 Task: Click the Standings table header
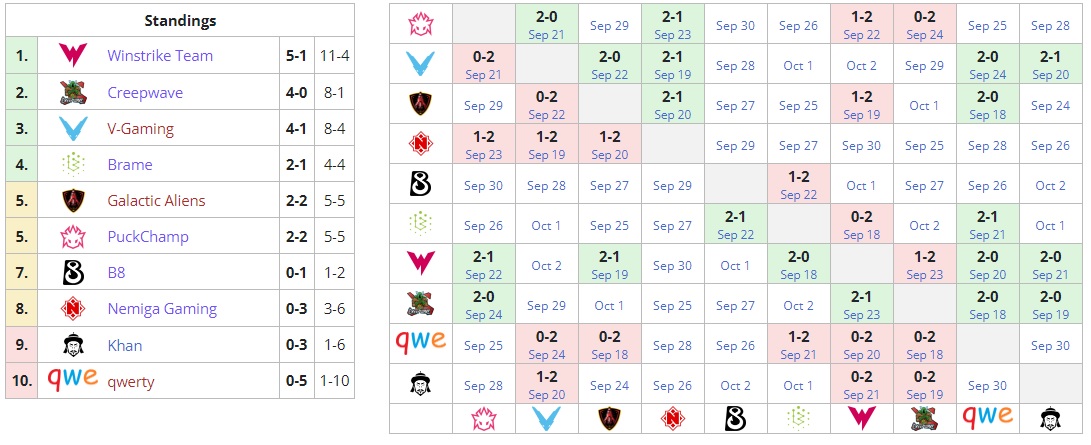pyautogui.click(x=180, y=20)
